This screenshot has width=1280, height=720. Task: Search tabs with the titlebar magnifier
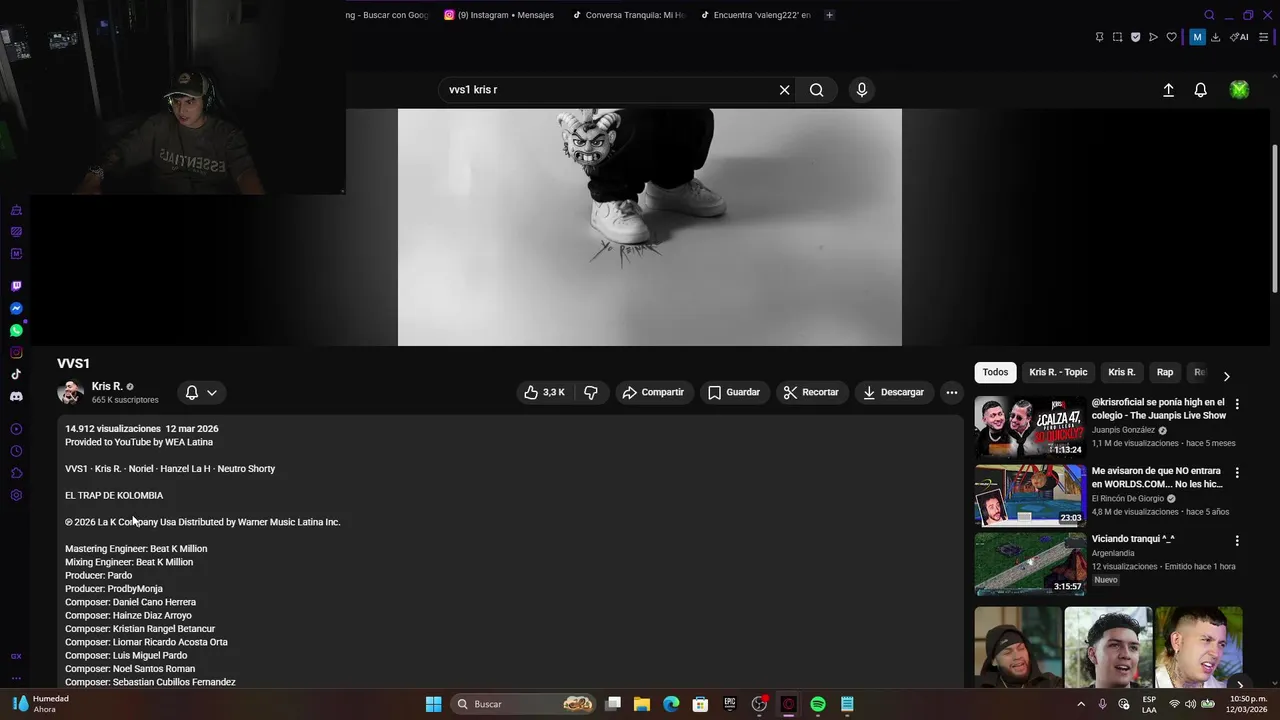(x=1209, y=15)
